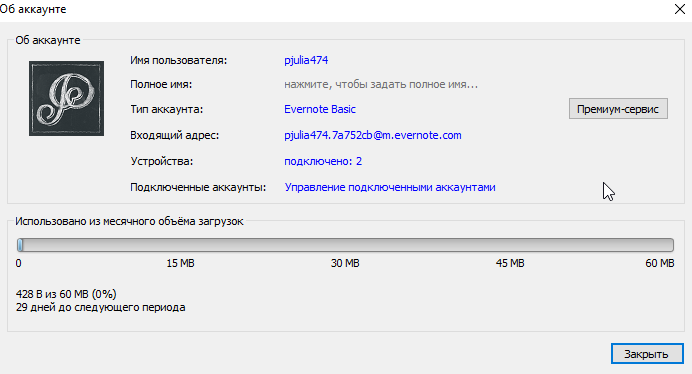Click the '60 MB' scale label
This screenshot has height=374, width=692.
(660, 263)
